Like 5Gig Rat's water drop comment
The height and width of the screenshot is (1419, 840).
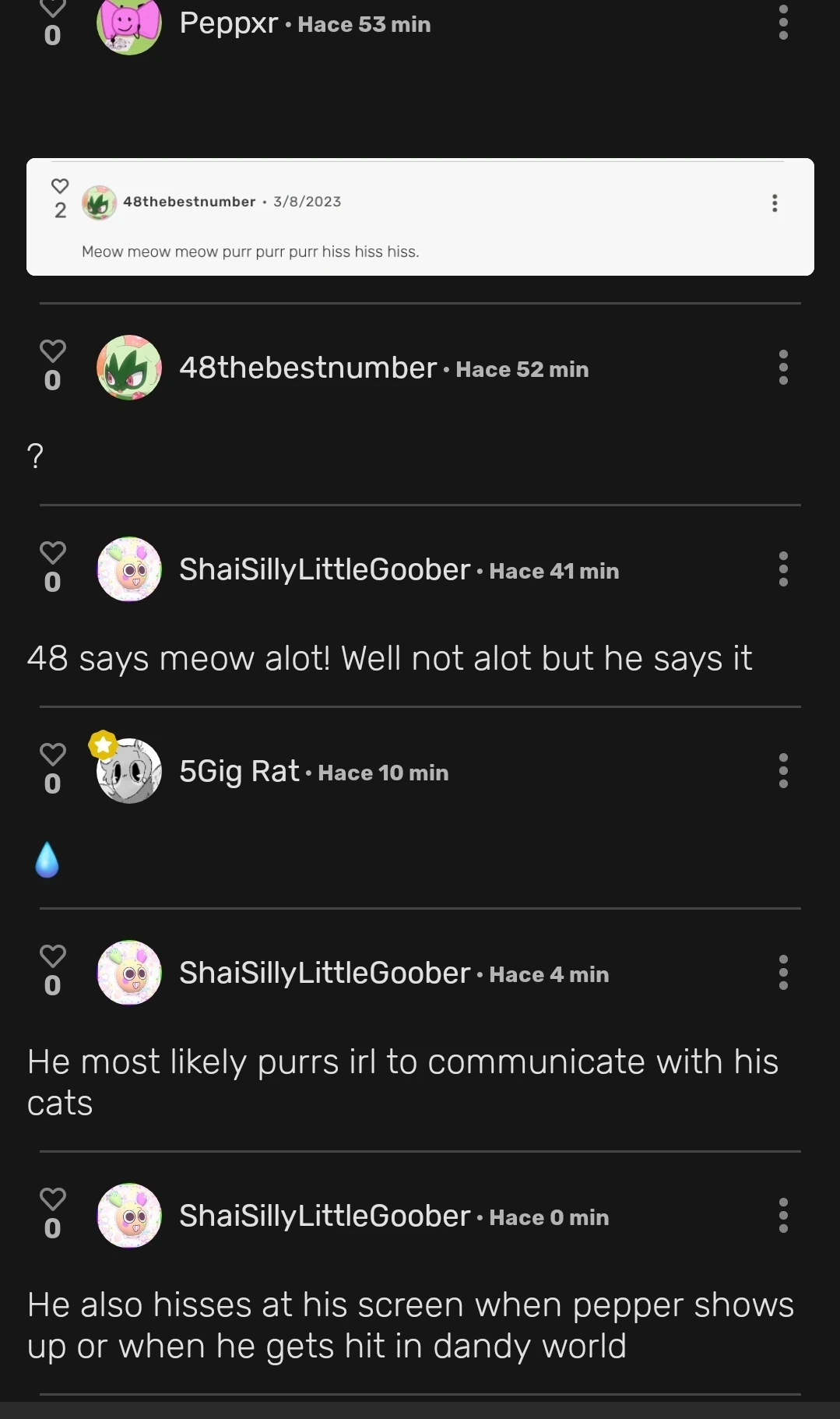[x=53, y=755]
